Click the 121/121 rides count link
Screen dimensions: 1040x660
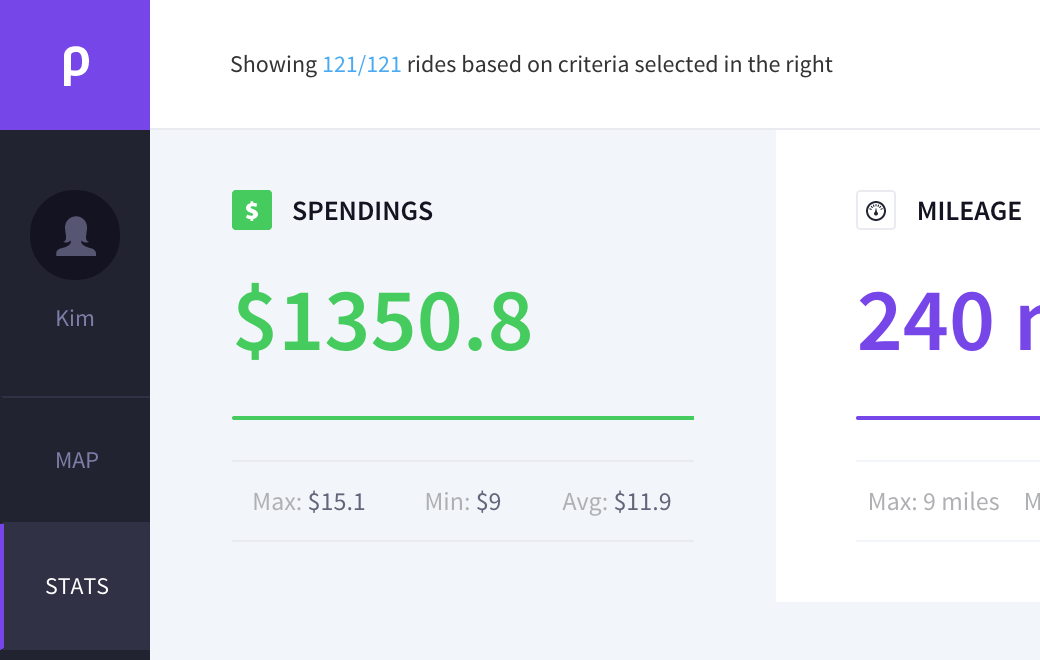(362, 64)
